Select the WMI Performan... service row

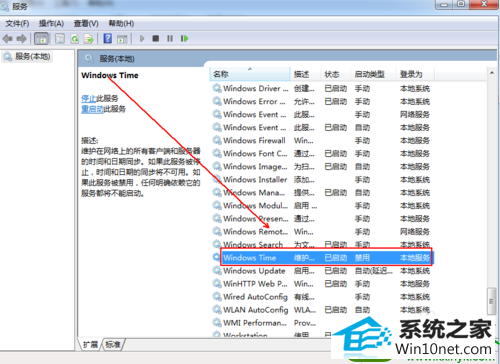point(322,323)
